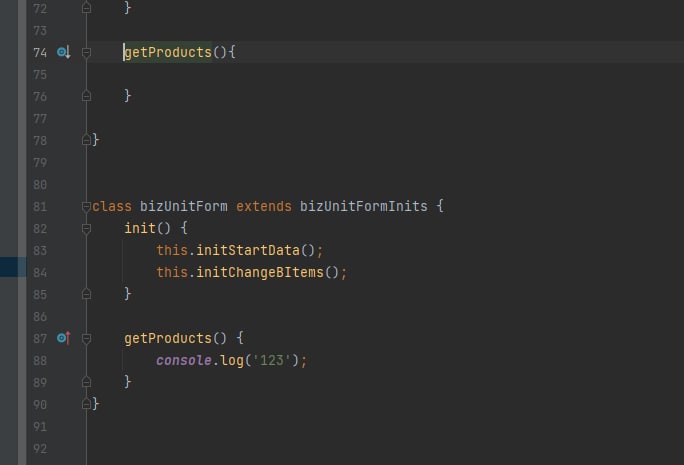The width and height of the screenshot is (684, 465).
Task: Click the fold end marker on line 85
Action: coord(86,294)
